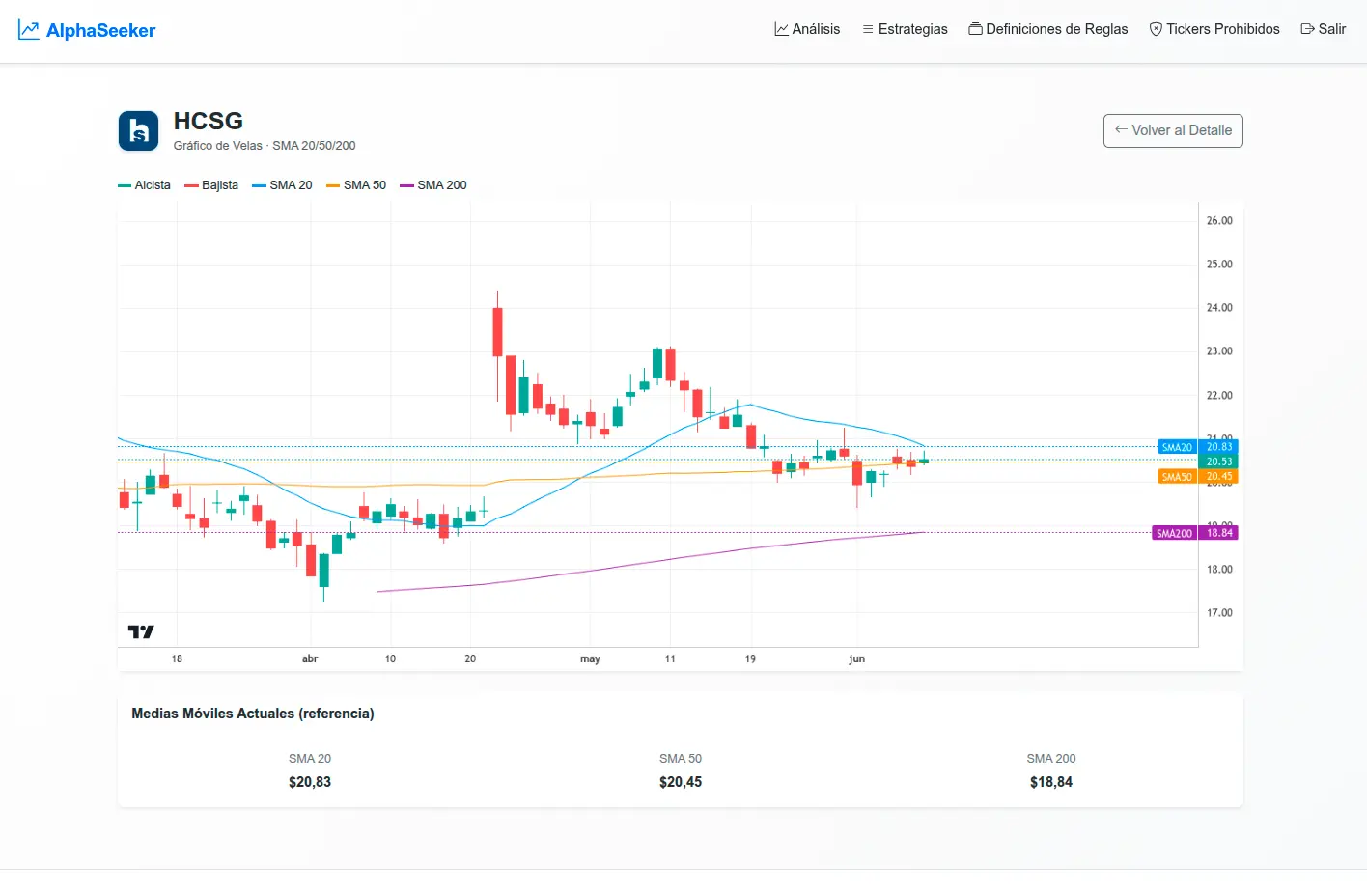The image size is (1367, 896).
Task: Go to Estrategias page
Action: (x=905, y=29)
